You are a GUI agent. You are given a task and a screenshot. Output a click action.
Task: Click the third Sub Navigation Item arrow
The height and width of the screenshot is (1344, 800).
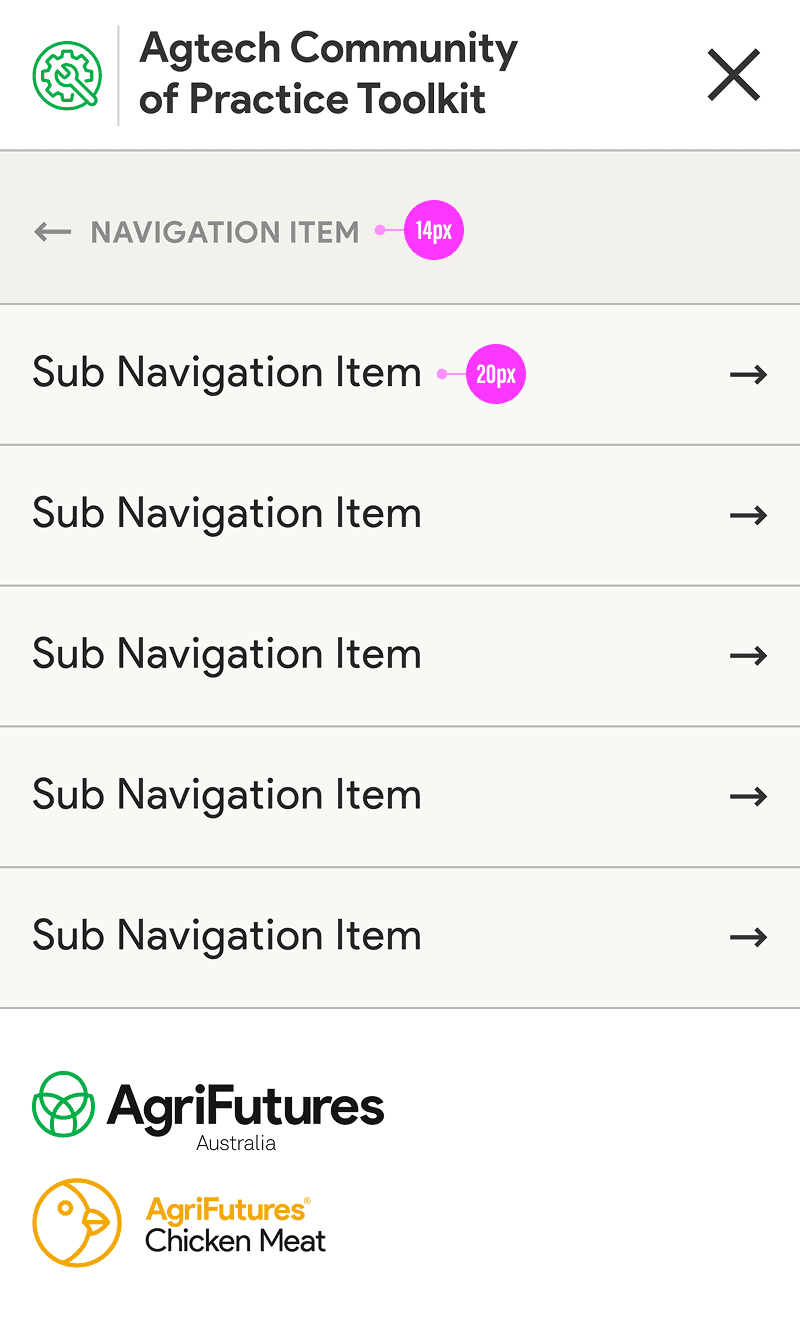click(x=748, y=656)
